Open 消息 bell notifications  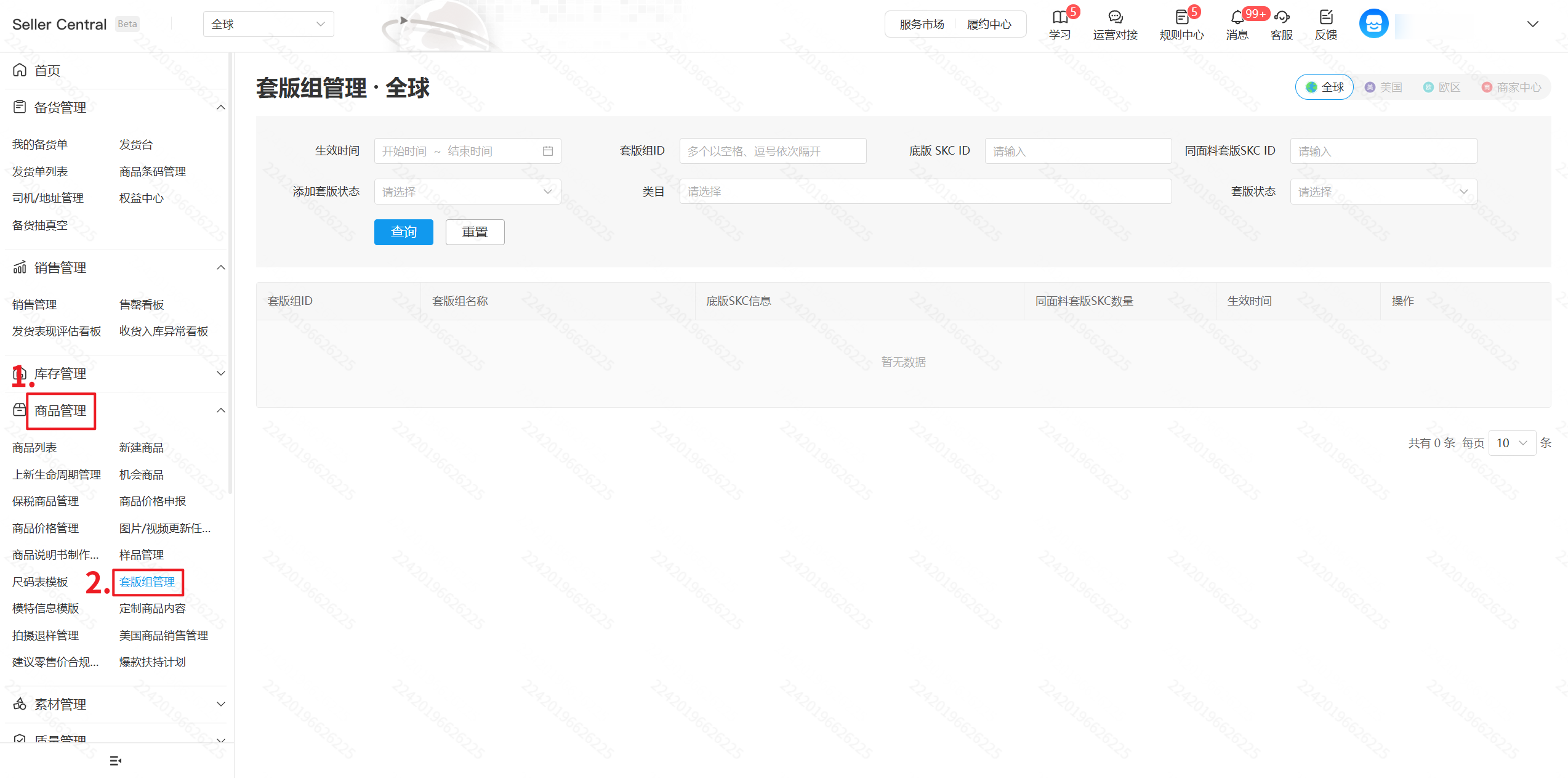1237,17
